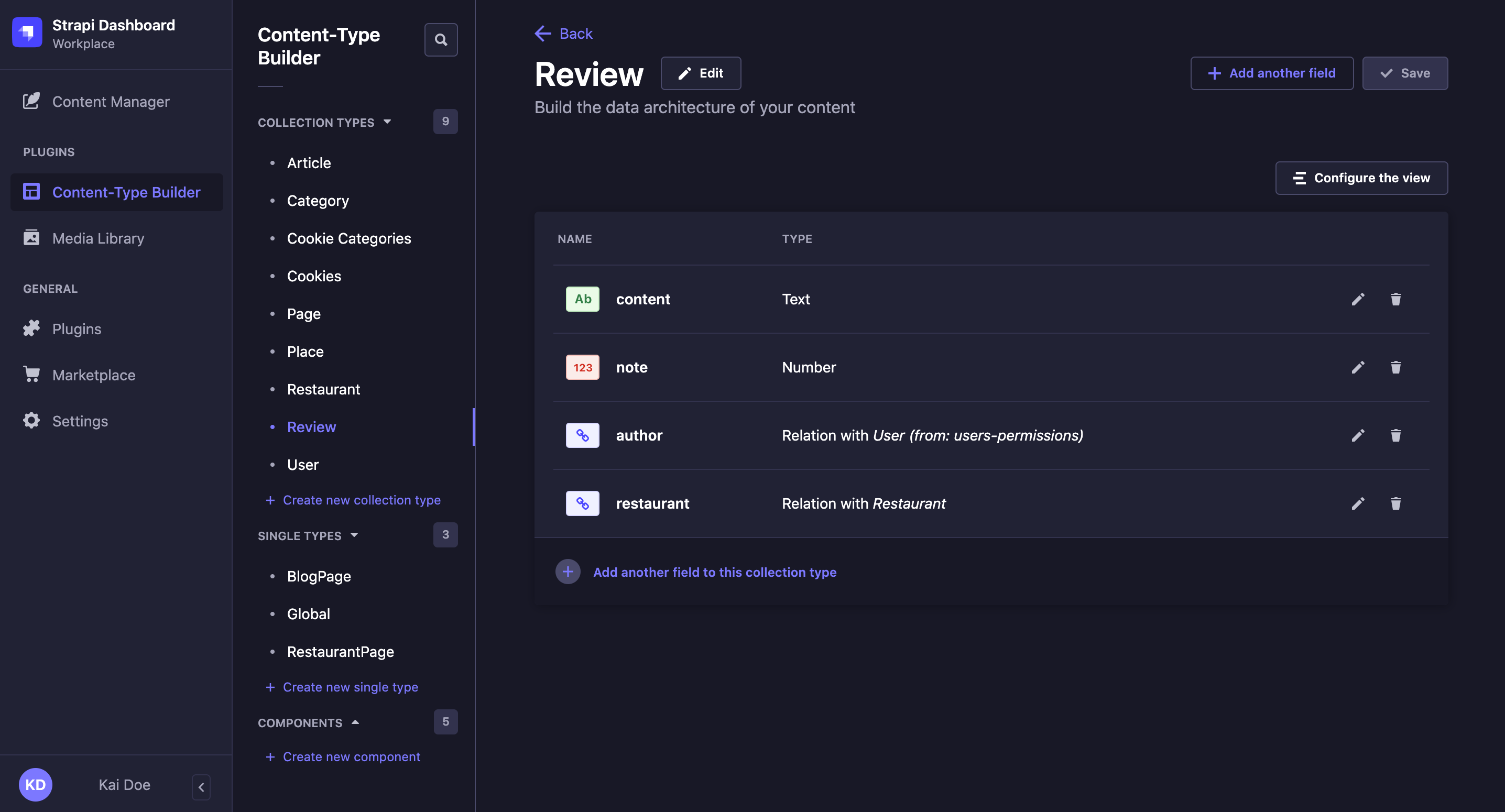The image size is (1505, 812).
Task: Delete the note Number field
Action: point(1396,367)
